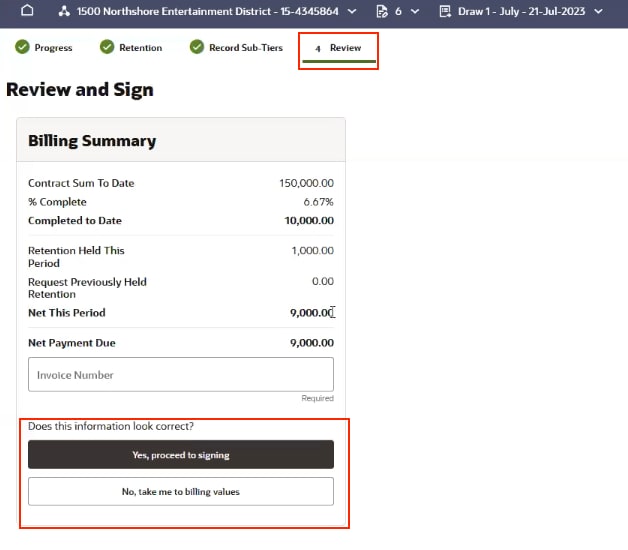Switch to the Retention step tab
Screen dimensions: 628x550
pos(140,48)
